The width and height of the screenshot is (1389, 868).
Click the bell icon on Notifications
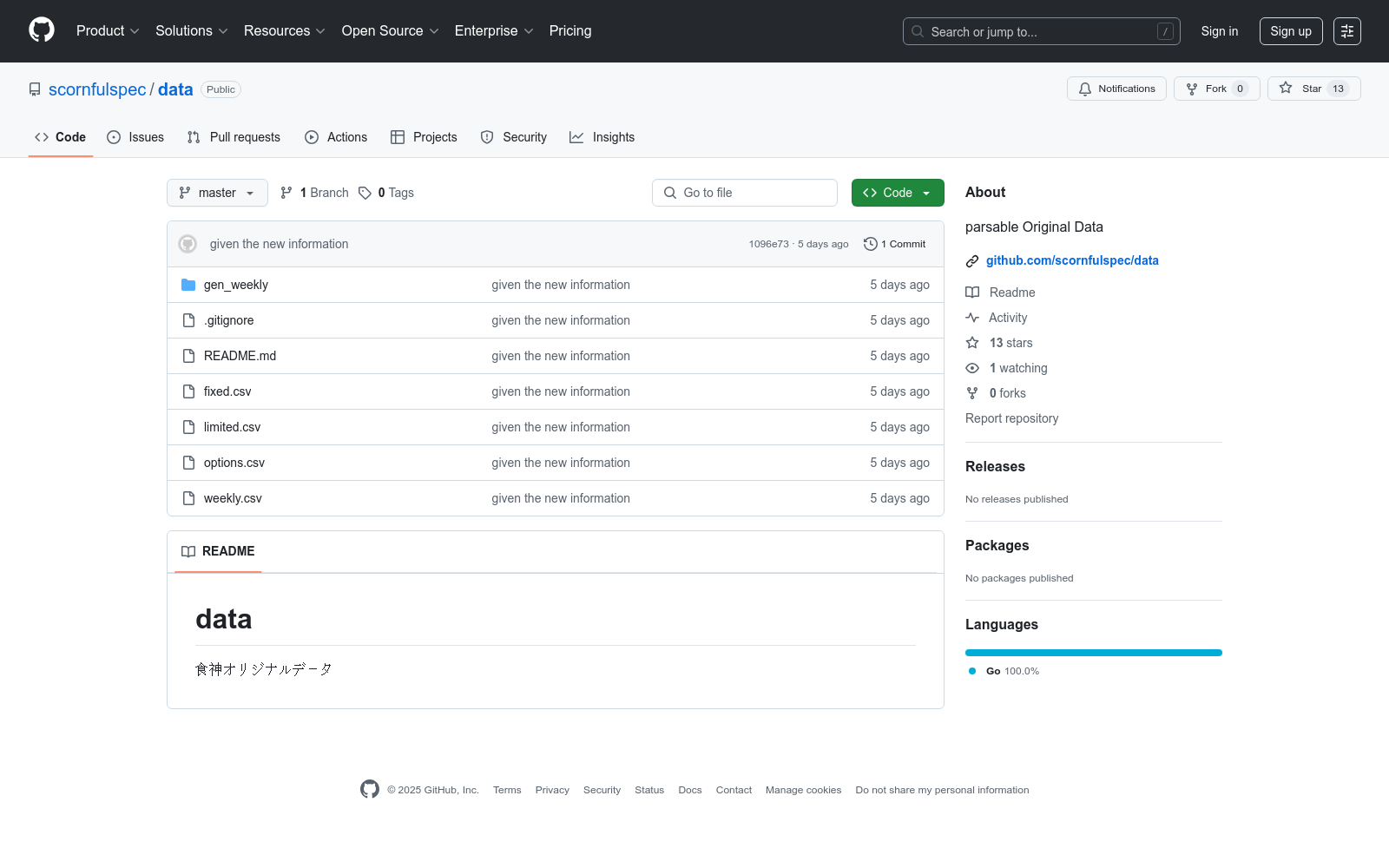[1085, 89]
